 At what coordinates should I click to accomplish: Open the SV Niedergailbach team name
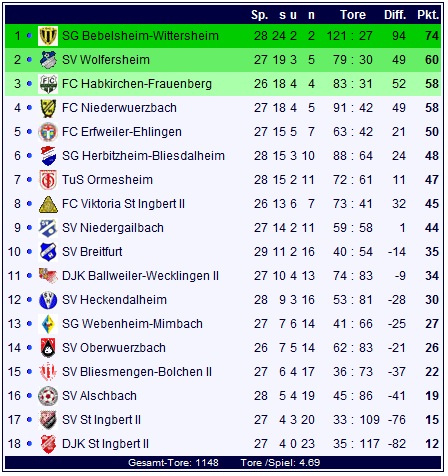[x=113, y=228]
